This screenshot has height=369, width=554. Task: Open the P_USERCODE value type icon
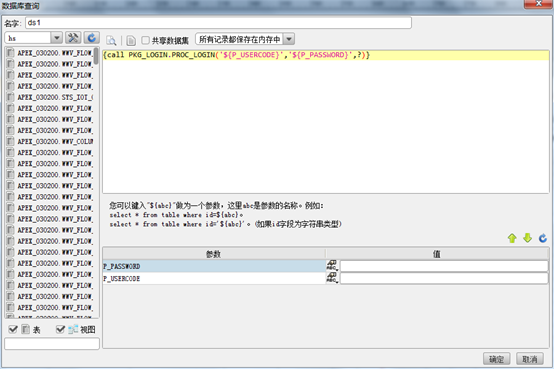(332, 278)
